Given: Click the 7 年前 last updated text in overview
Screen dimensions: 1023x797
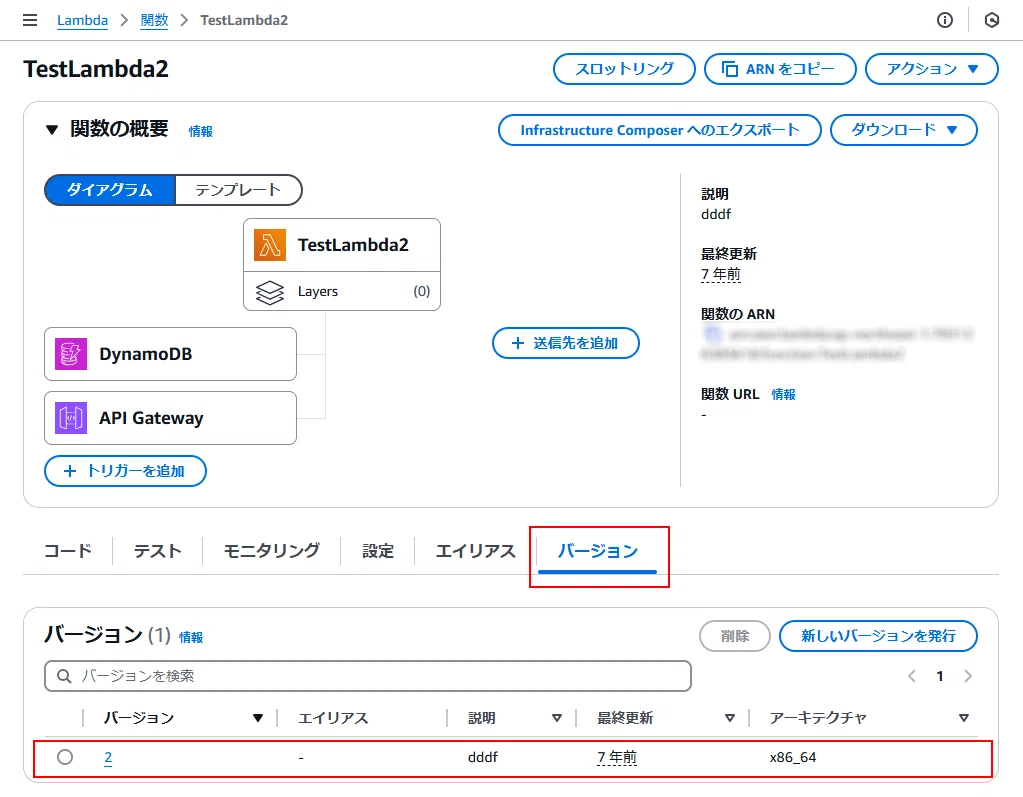Looking at the screenshot, I should (721, 274).
